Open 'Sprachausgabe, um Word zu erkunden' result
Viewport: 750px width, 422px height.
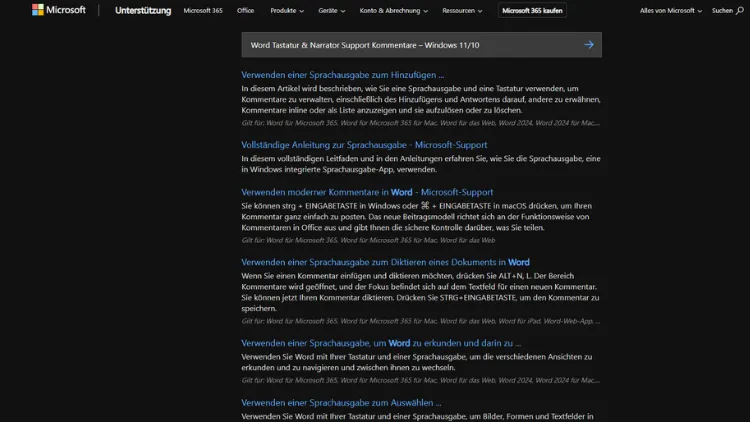[381, 343]
